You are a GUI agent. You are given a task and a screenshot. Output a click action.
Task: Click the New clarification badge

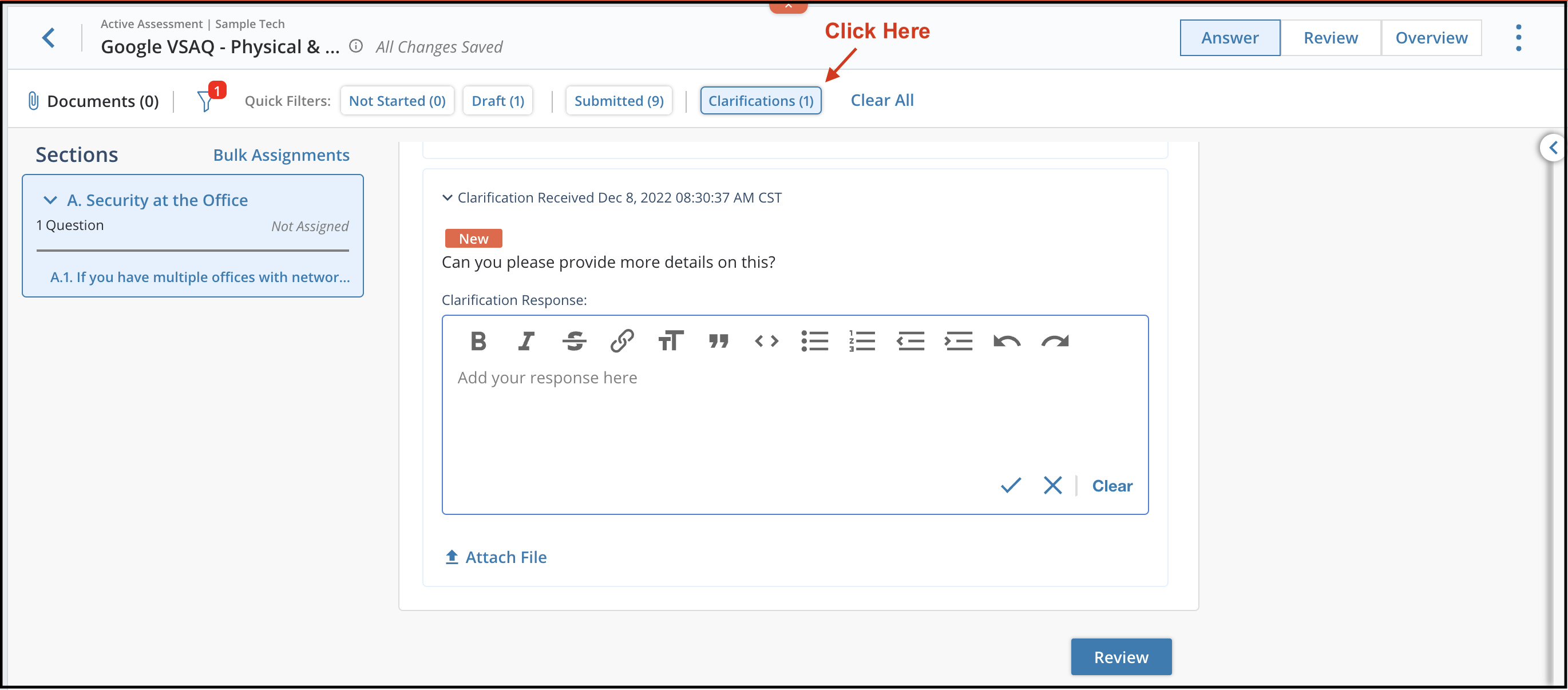[473, 239]
